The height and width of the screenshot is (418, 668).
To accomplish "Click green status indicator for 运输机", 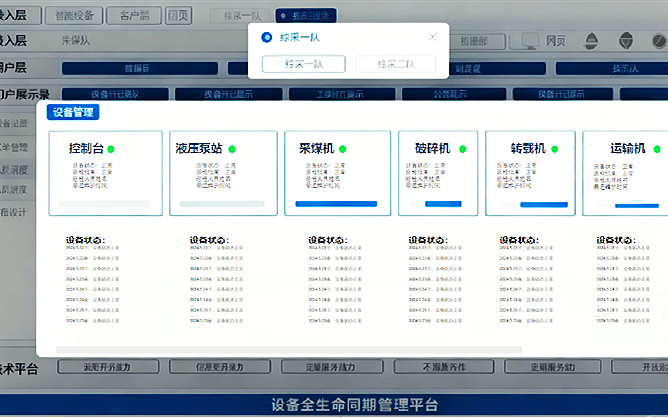I will pos(655,148).
